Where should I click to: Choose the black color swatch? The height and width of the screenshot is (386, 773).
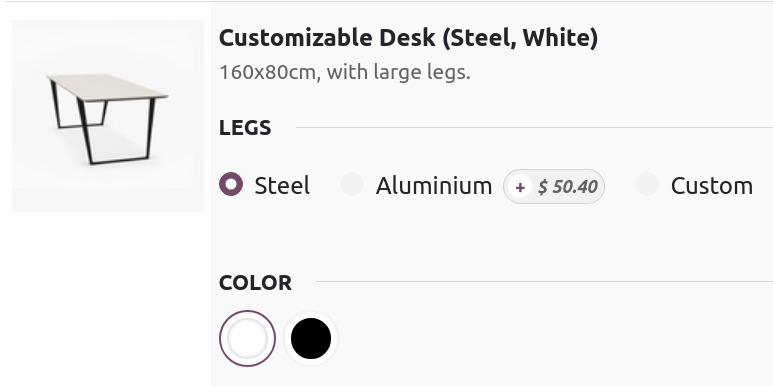pos(311,338)
